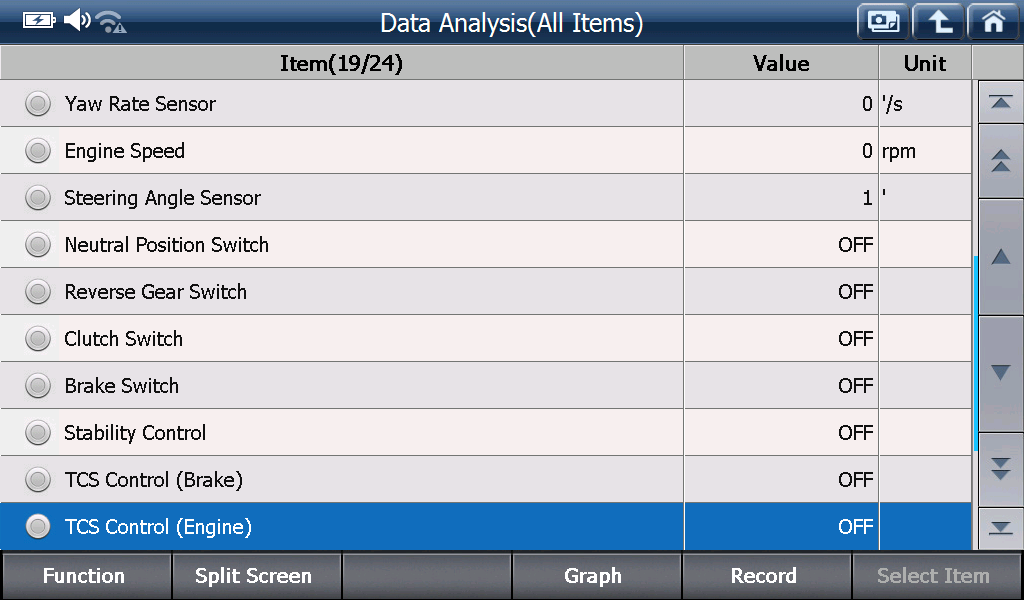Screen dimensions: 1024x600
Task: Move down one row arrow
Action: point(1000,373)
